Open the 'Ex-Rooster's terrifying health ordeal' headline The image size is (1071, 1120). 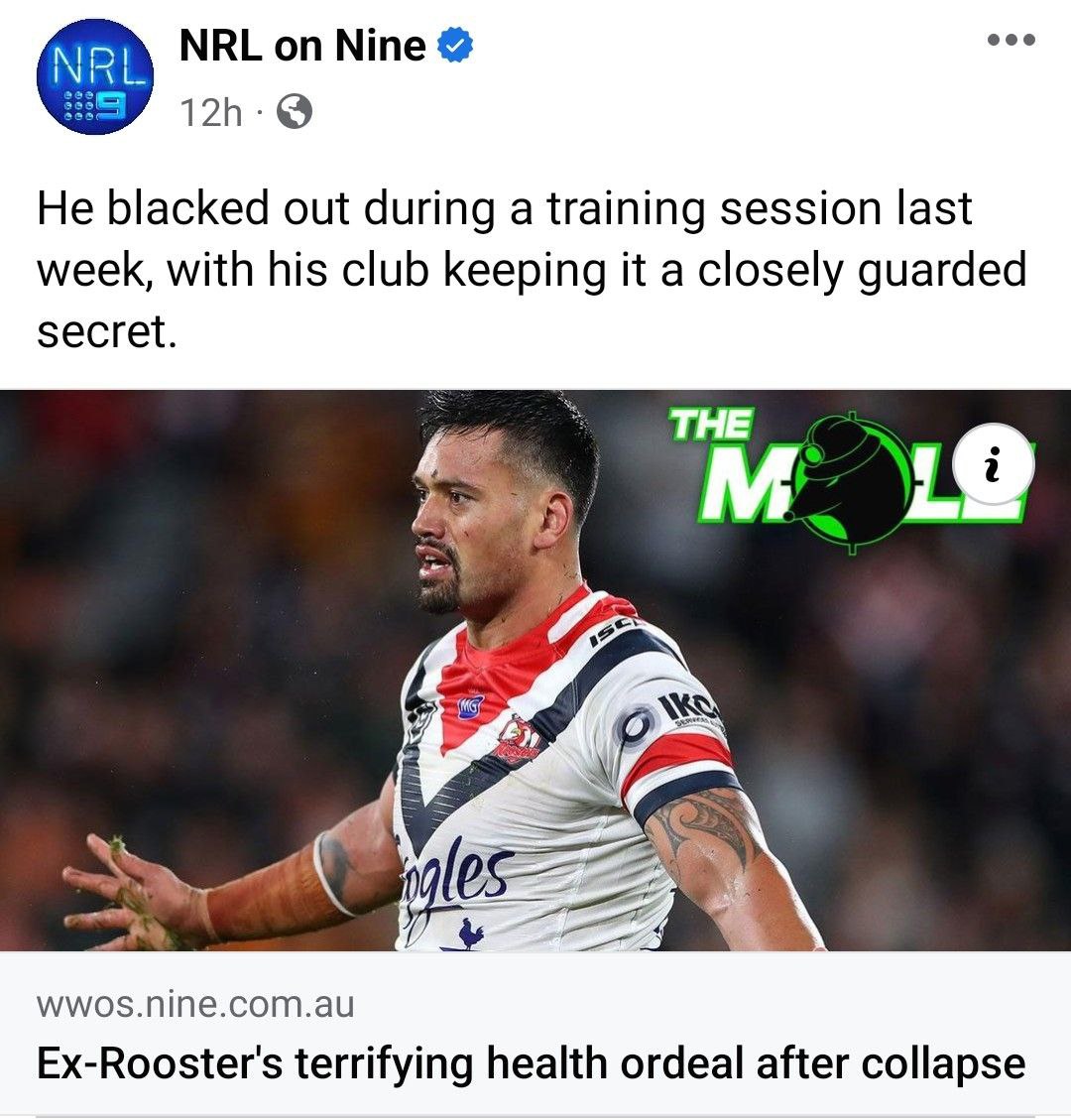click(x=531, y=1063)
